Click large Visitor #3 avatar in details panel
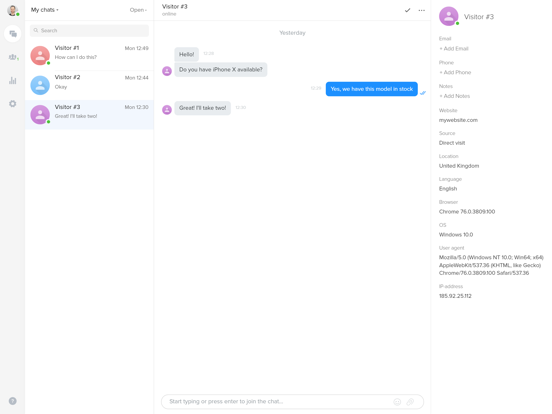The image size is (552, 414). click(x=449, y=16)
